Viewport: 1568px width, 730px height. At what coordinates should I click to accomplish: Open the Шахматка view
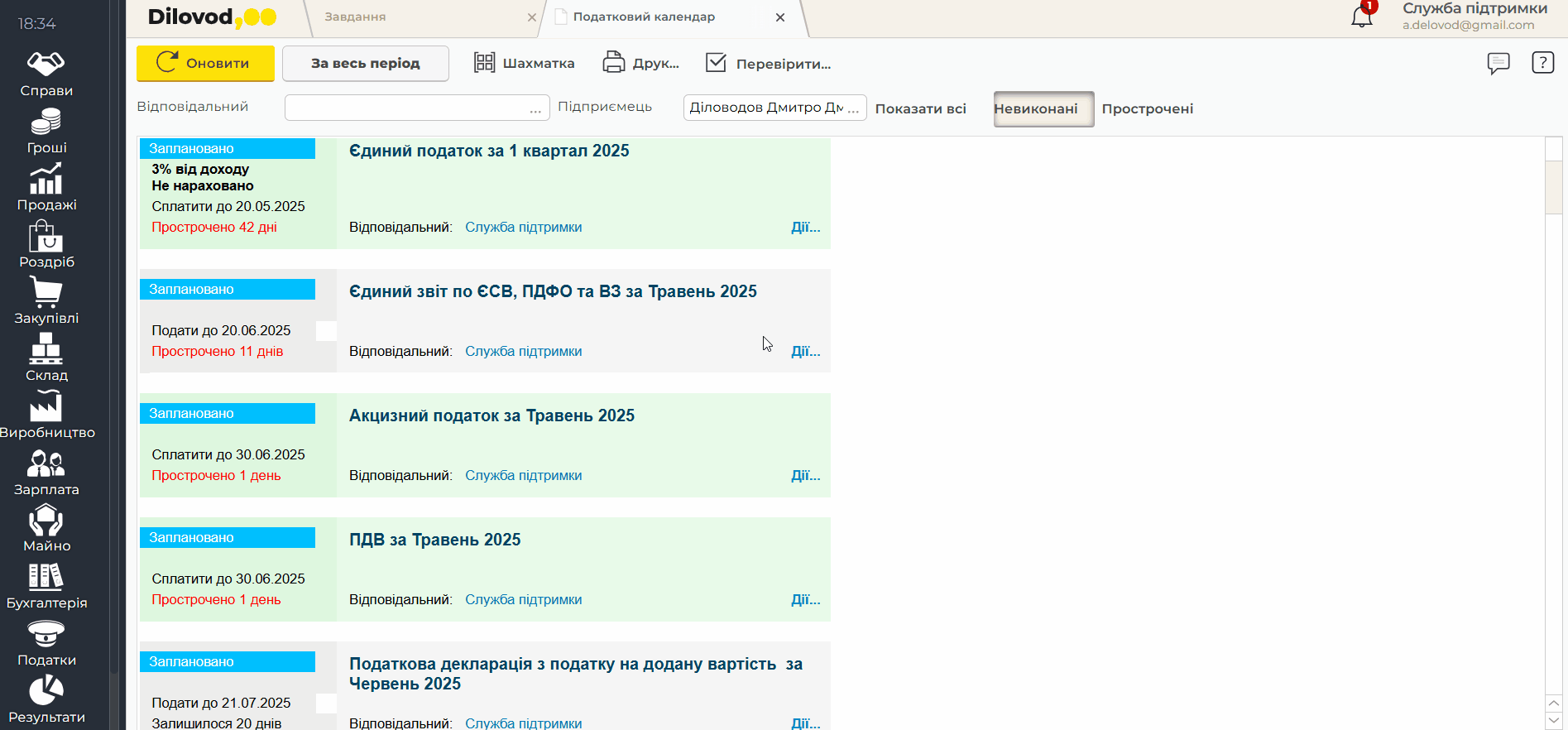524,64
